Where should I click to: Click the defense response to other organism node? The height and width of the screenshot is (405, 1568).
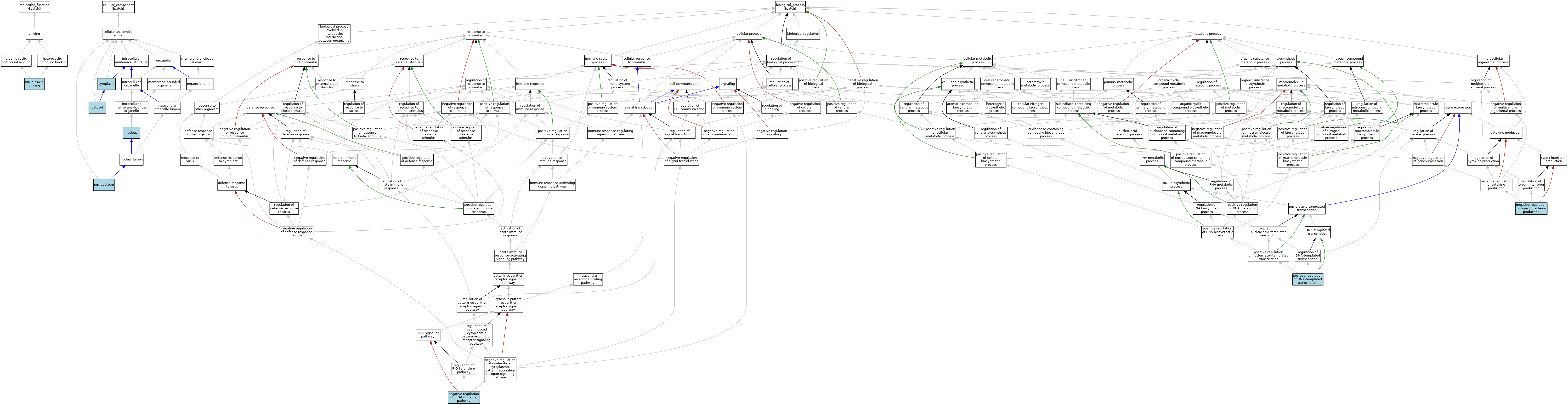coord(198,132)
